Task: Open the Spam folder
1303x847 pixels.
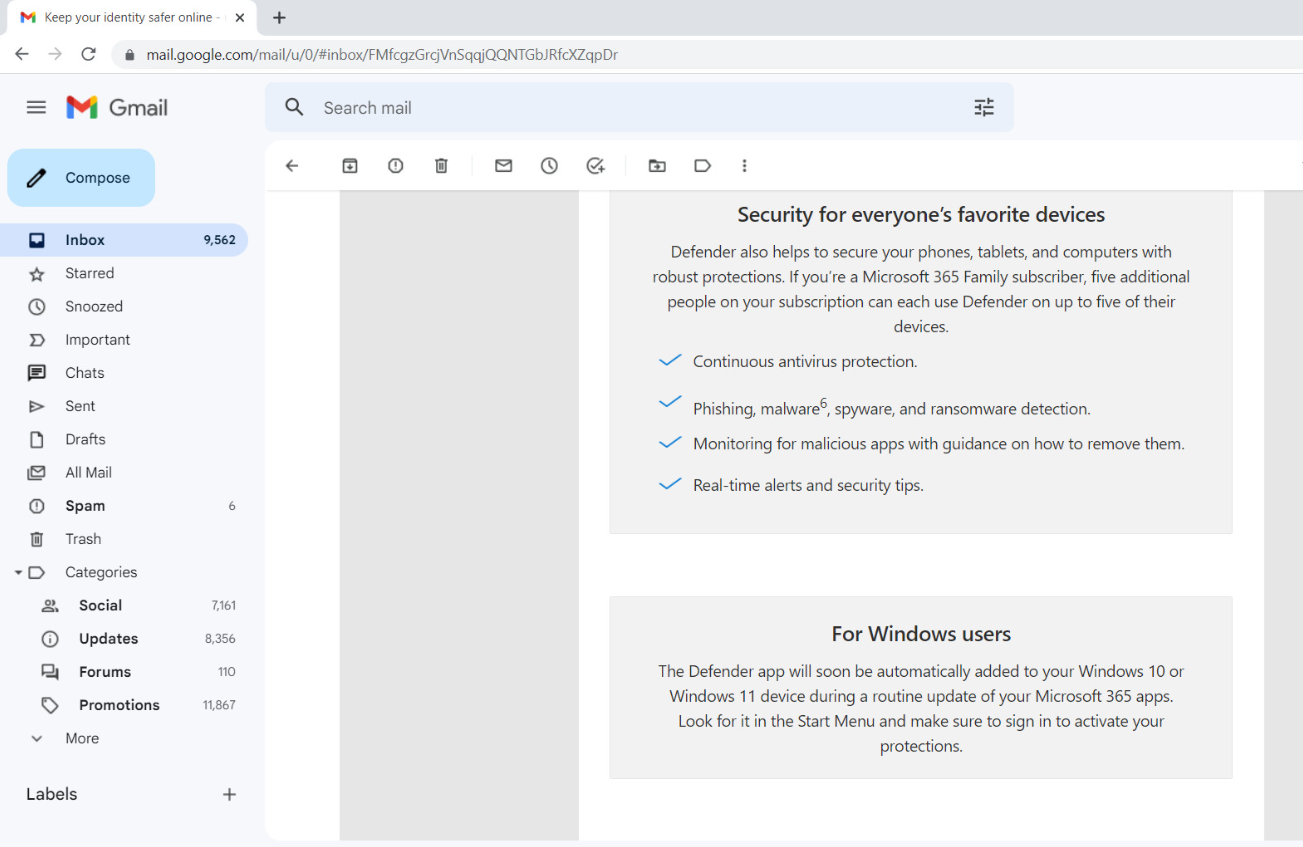Action: click(x=124, y=506)
